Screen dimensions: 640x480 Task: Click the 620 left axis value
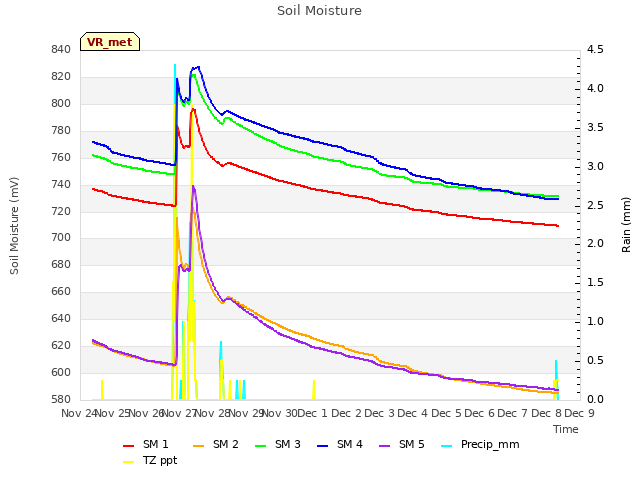[61, 345]
